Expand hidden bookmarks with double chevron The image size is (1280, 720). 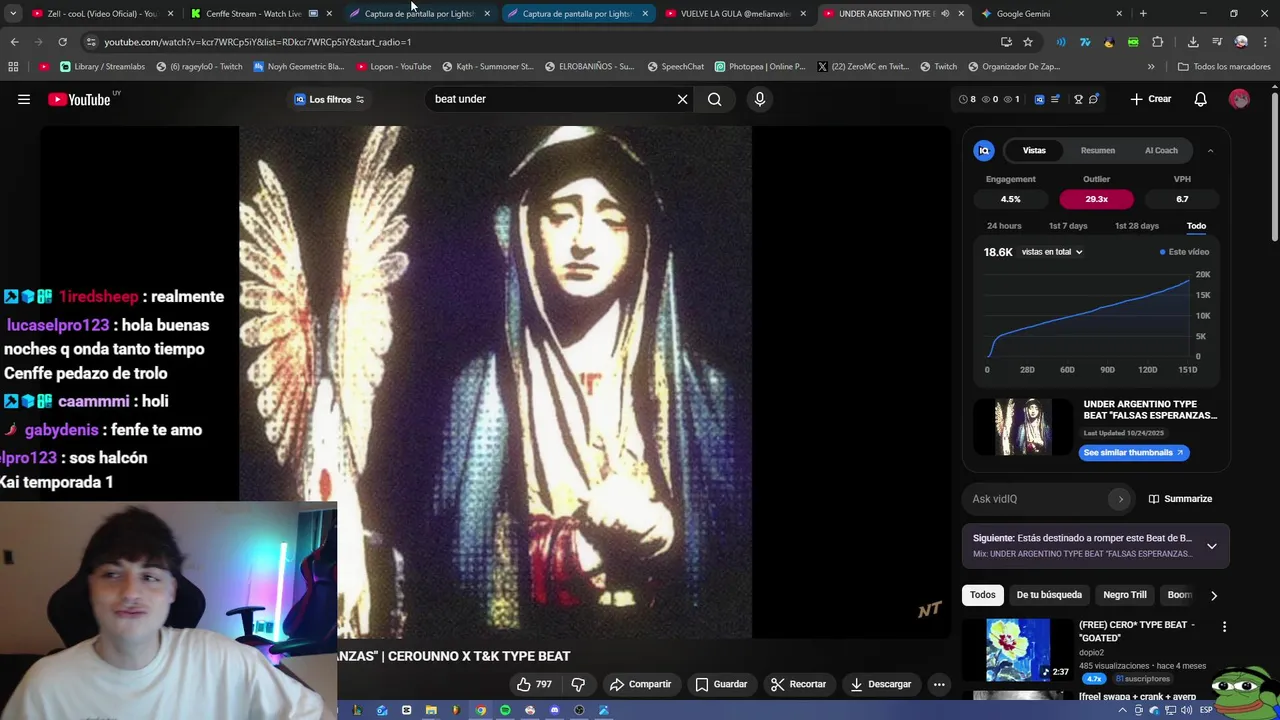(x=1151, y=67)
